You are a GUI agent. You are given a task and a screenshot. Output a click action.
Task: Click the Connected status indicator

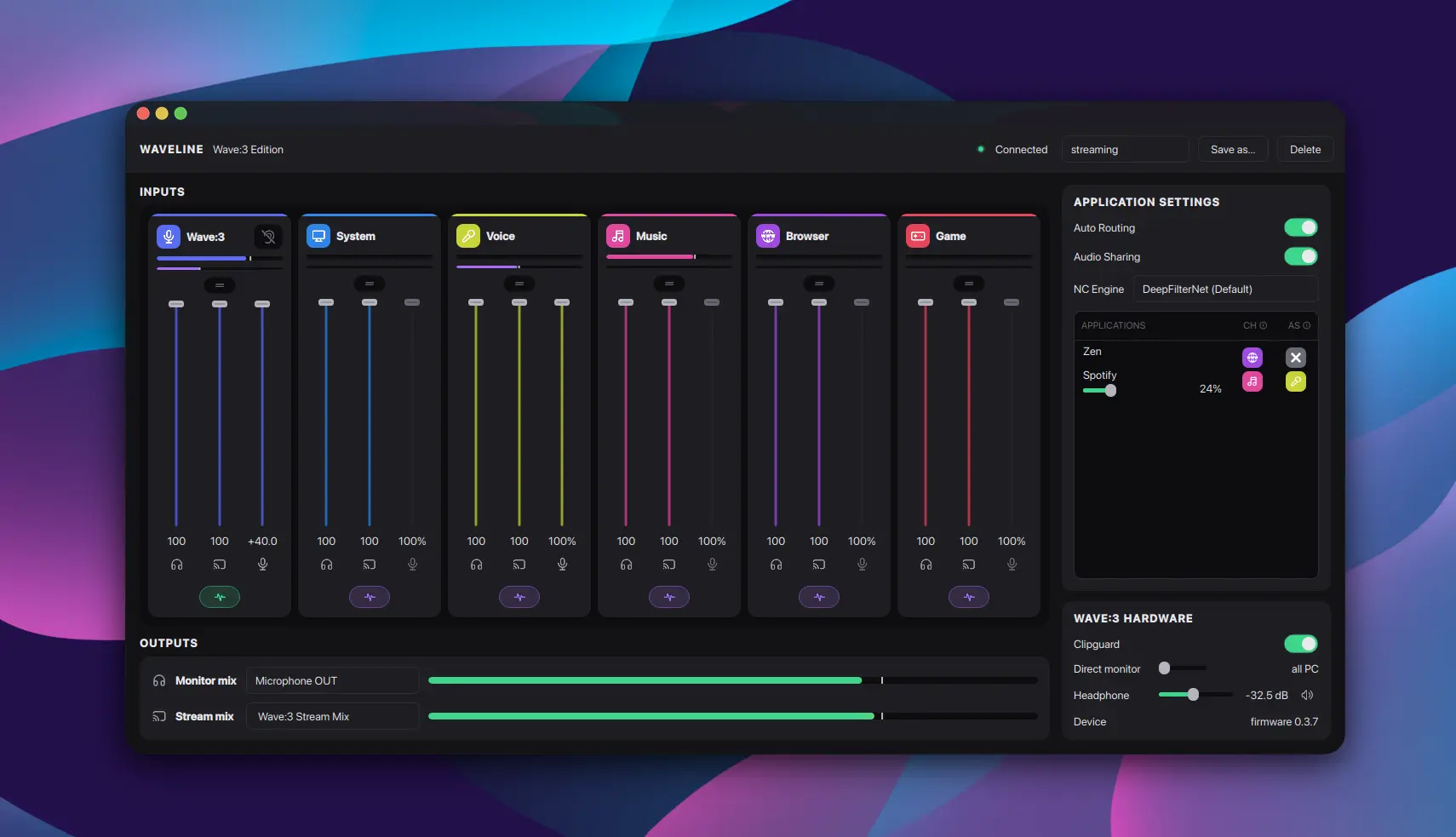tap(1012, 149)
